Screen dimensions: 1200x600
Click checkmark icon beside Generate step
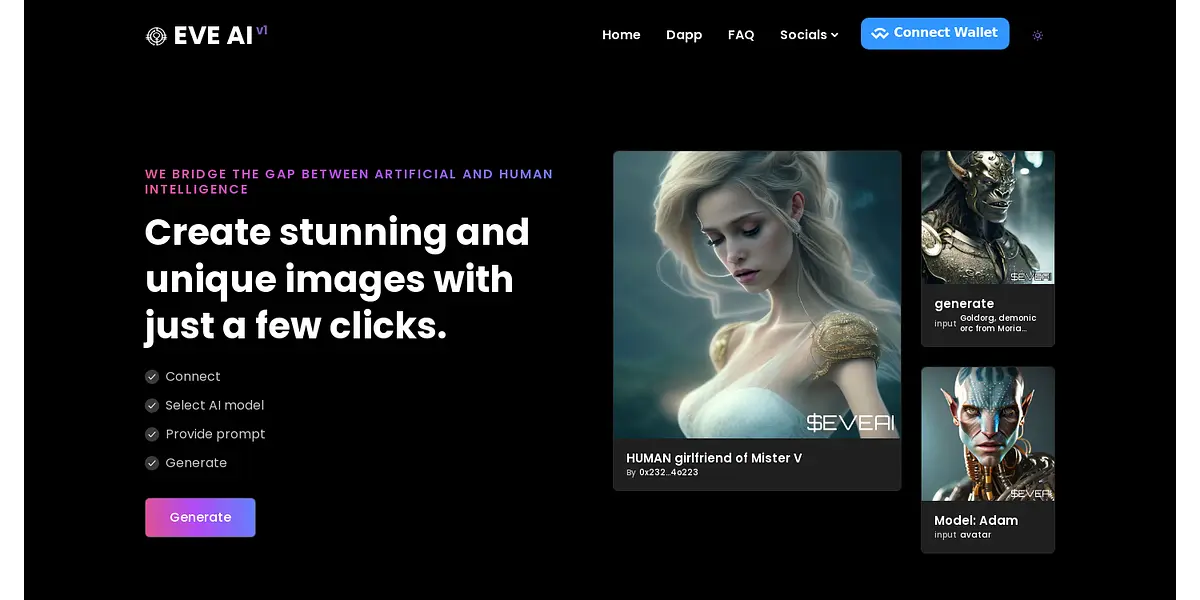pyautogui.click(x=152, y=463)
